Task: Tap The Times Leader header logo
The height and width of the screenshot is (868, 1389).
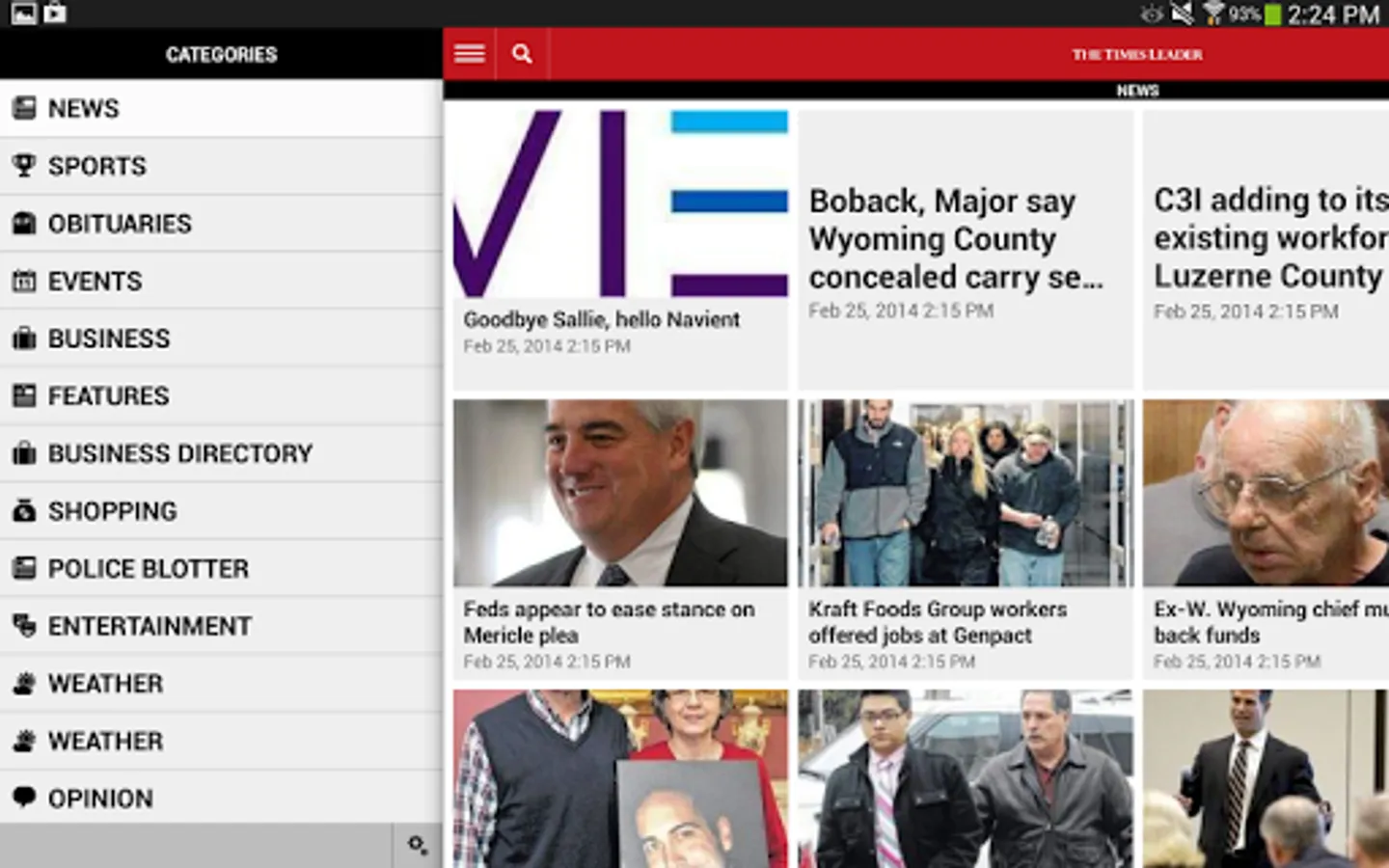Action: click(1137, 54)
